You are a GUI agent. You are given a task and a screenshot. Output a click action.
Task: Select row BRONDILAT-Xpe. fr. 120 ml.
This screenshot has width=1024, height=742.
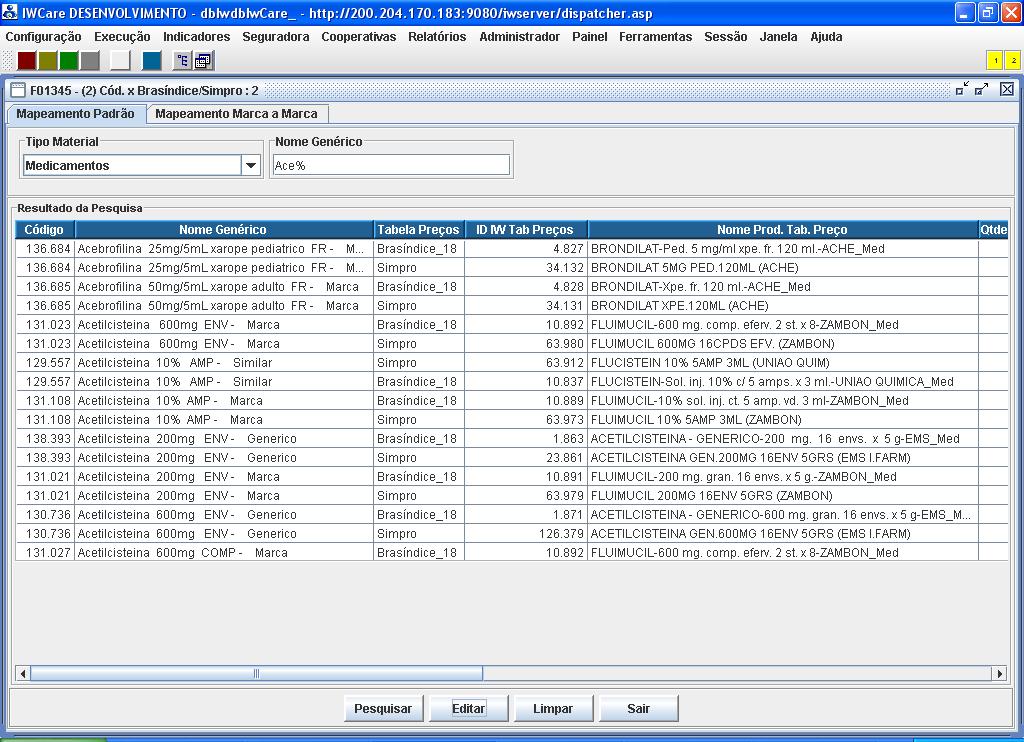511,287
